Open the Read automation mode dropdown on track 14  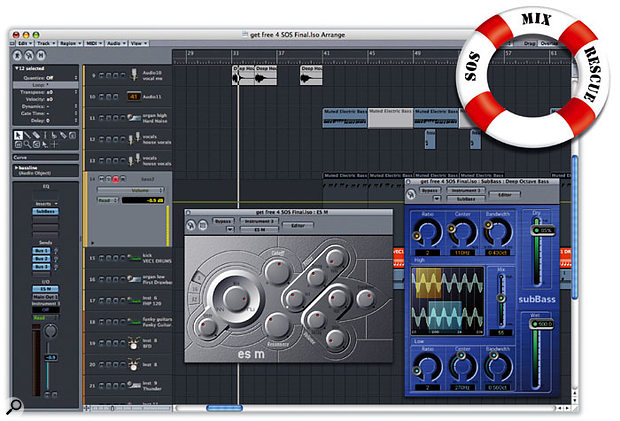coord(108,200)
